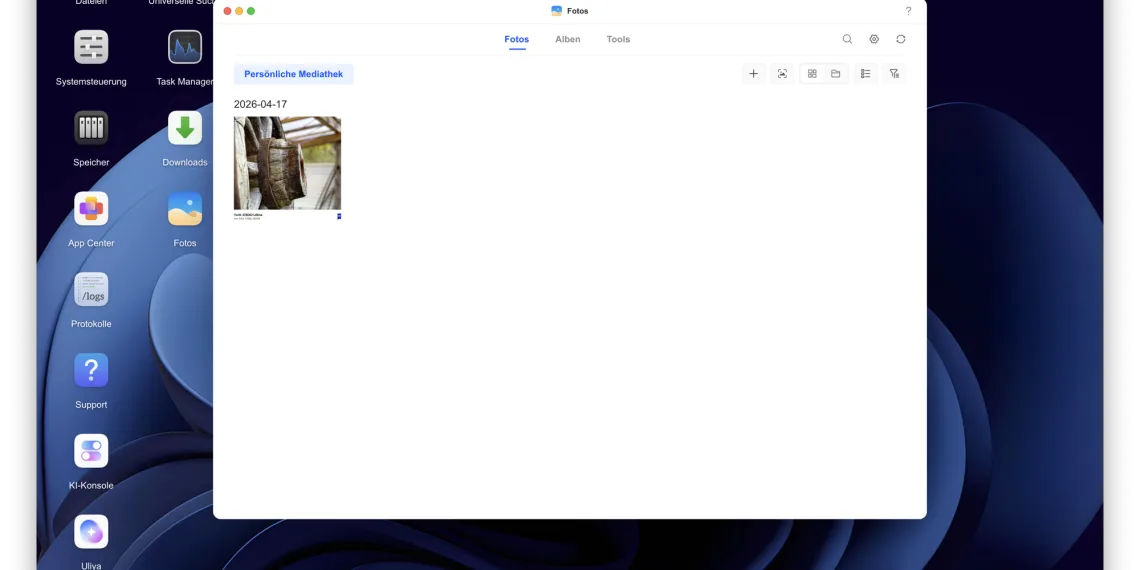Close the Fotos window

(228, 11)
